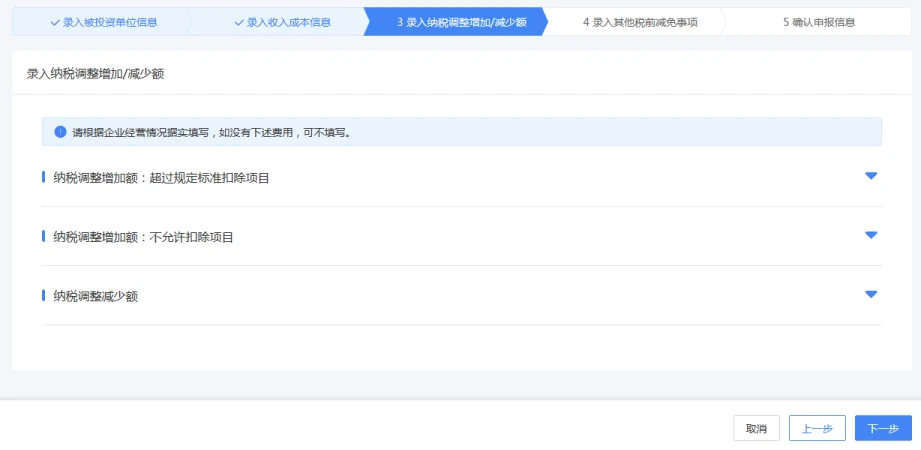Screen dimensions: 921x450
Task: Click the checkmark icon beside 录入被投资单位信息
Action: pos(55,23)
